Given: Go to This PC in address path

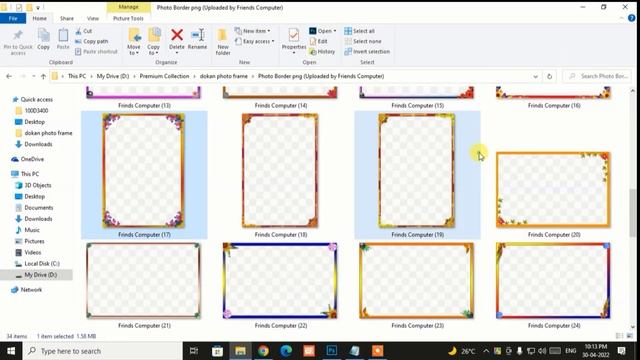Looking at the screenshot, I should pyautogui.click(x=77, y=76).
